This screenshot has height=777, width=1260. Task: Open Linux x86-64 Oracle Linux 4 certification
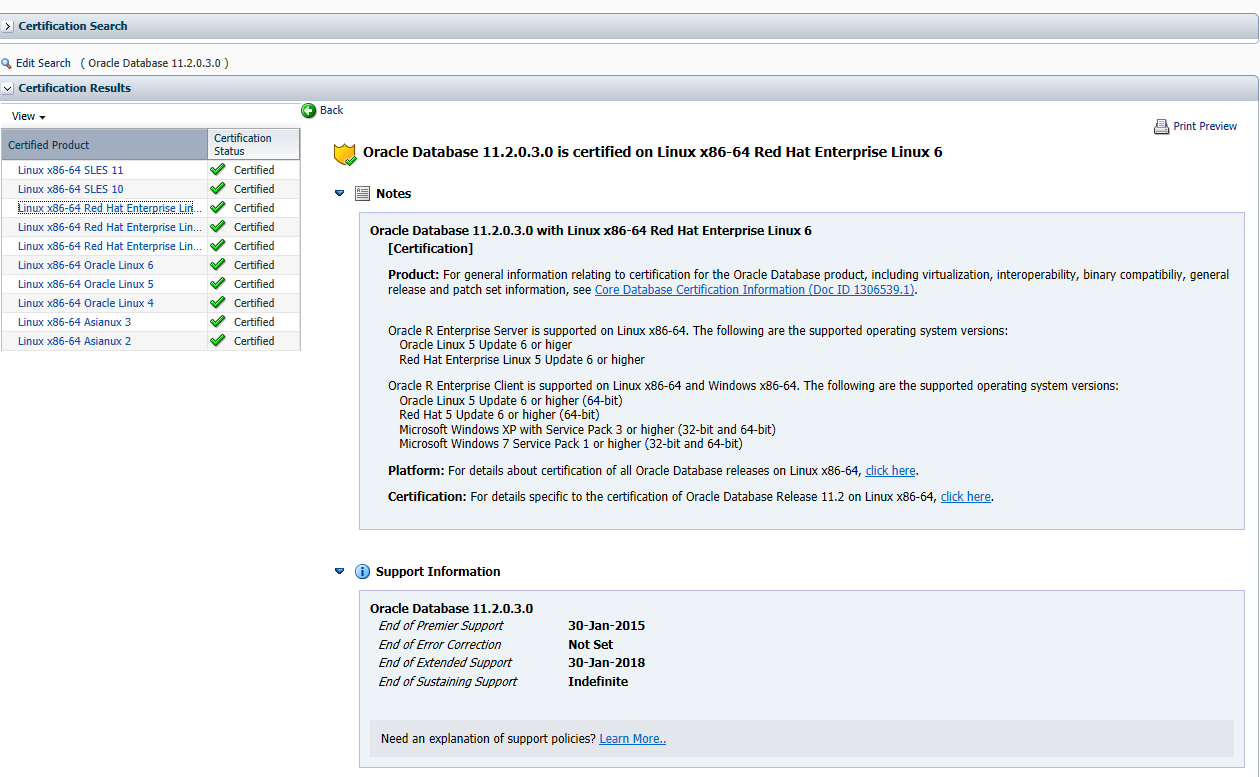[86, 303]
